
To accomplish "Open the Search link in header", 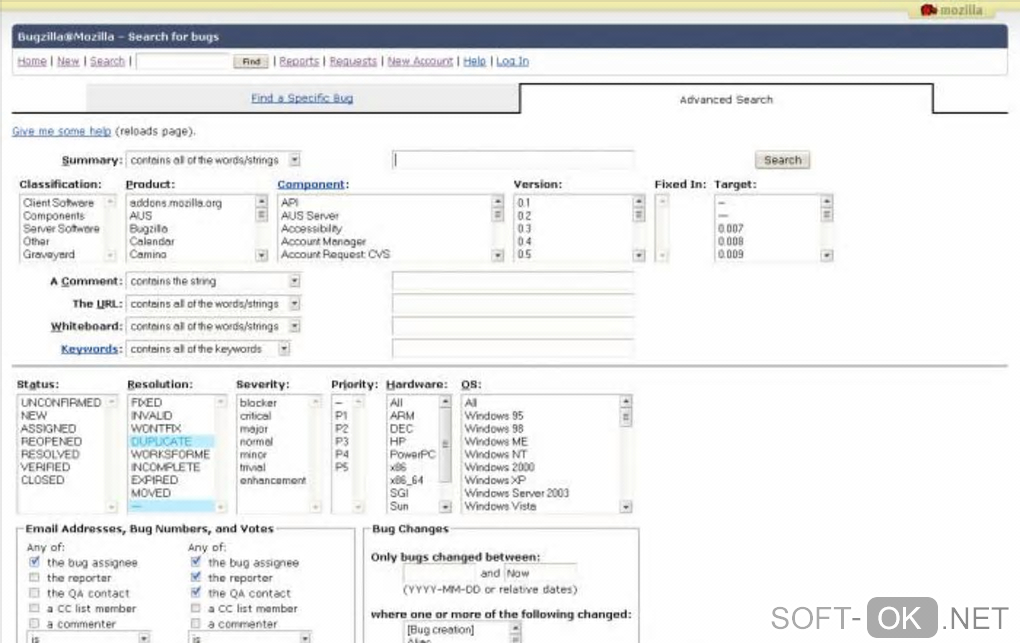I will pyautogui.click(x=107, y=61).
